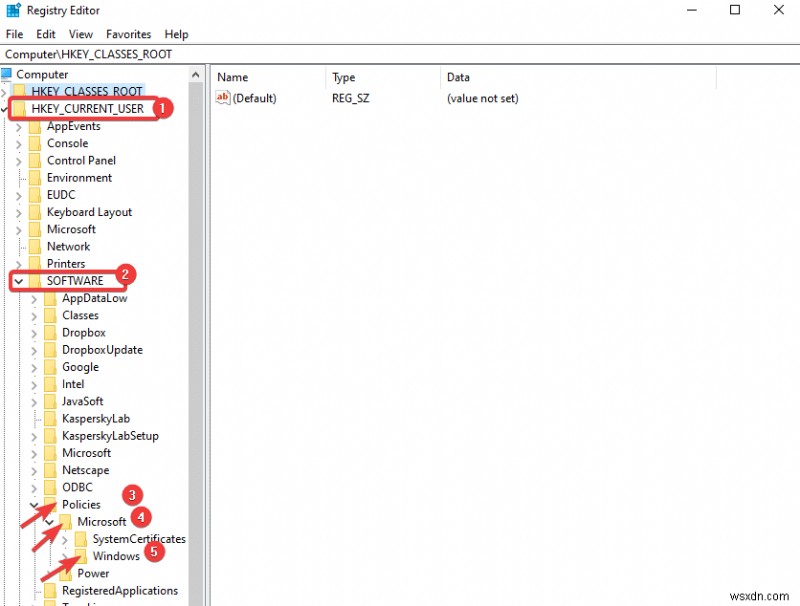
Task: Open the View menu
Action: [x=80, y=33]
